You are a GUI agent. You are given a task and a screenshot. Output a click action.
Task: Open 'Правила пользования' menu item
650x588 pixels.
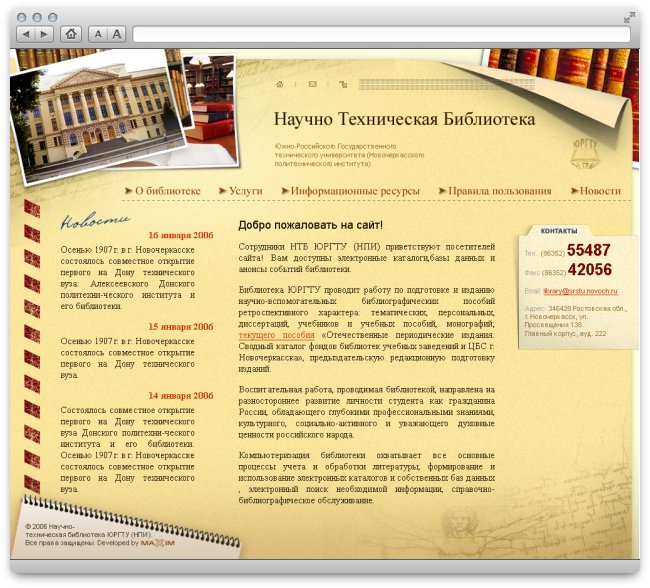click(x=500, y=191)
